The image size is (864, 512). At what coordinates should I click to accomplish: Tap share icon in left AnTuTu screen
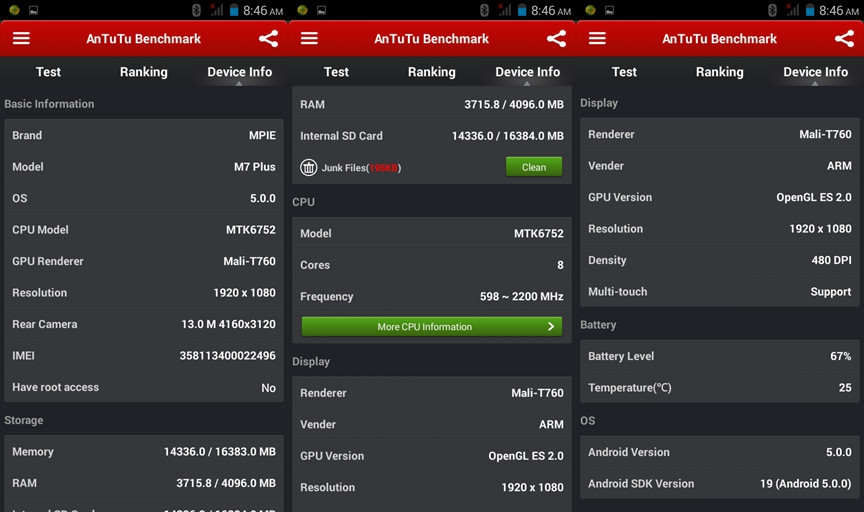(x=268, y=39)
